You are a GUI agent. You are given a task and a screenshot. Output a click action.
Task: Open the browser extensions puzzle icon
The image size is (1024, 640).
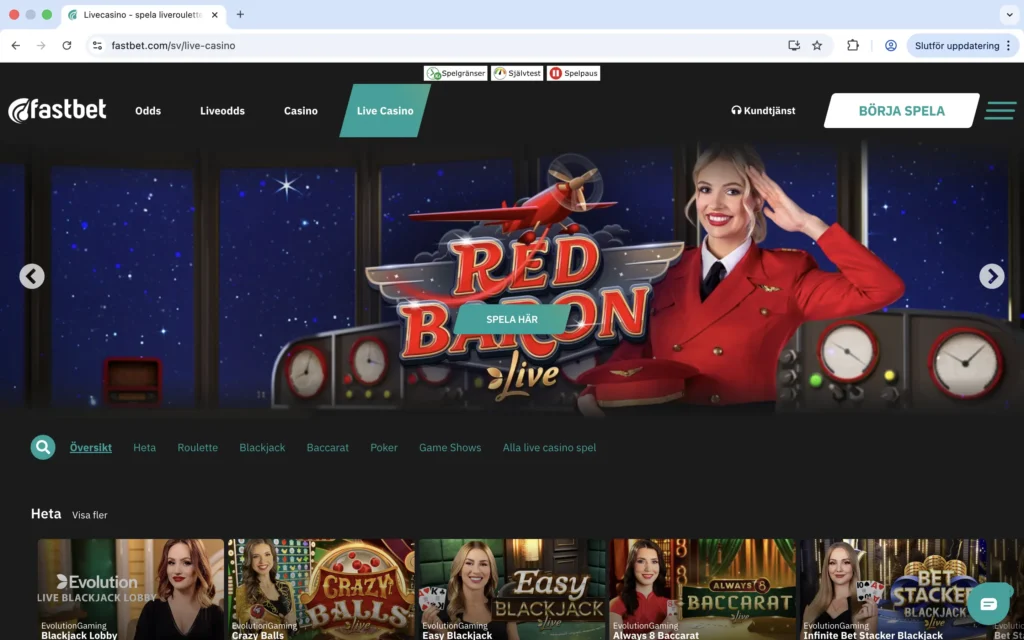(851, 46)
